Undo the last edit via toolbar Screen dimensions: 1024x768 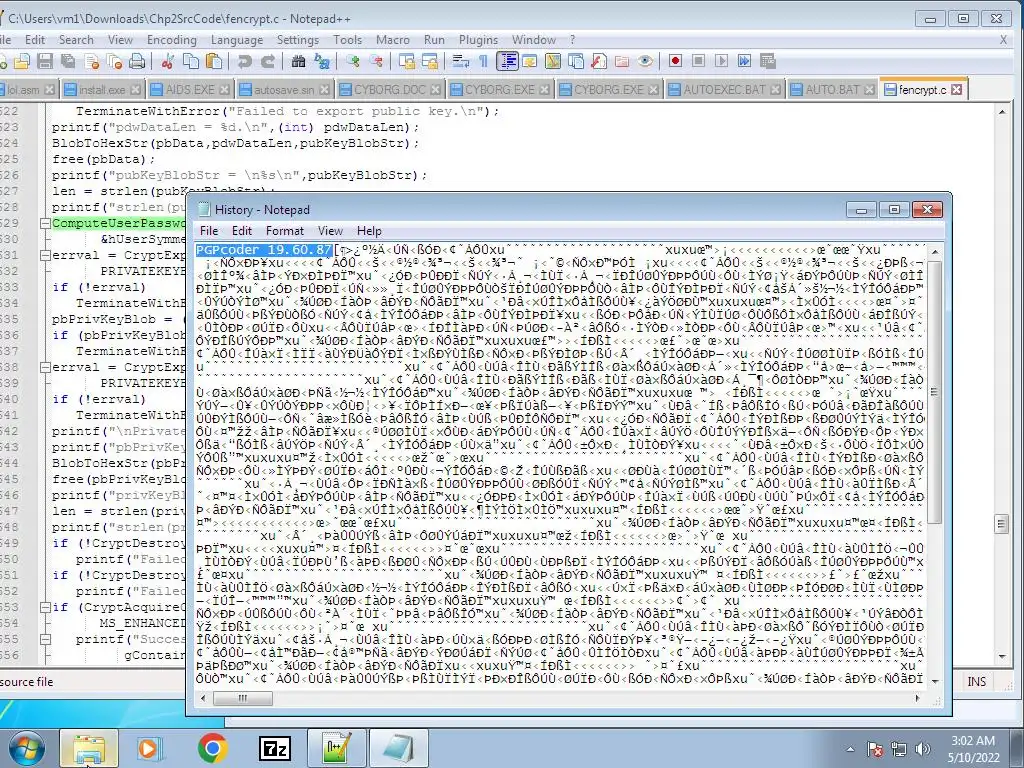[244, 61]
